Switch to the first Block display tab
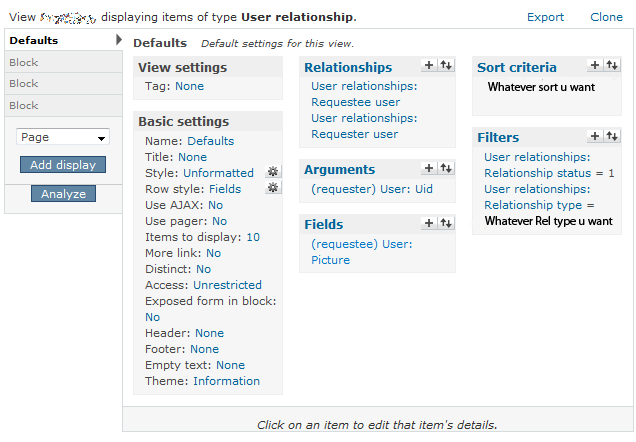This screenshot has width=636, height=442. click(24, 62)
